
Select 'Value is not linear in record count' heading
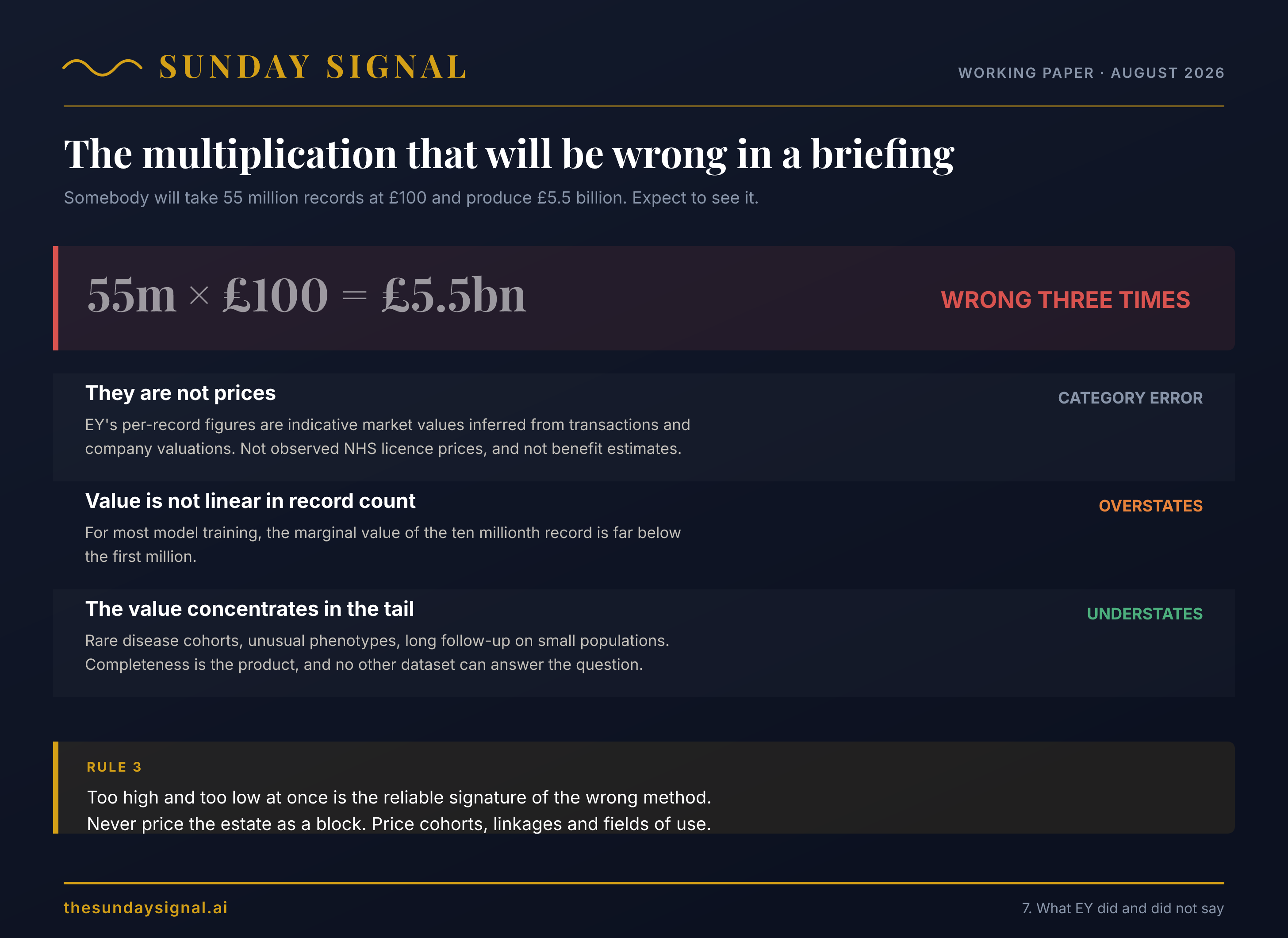(250, 501)
